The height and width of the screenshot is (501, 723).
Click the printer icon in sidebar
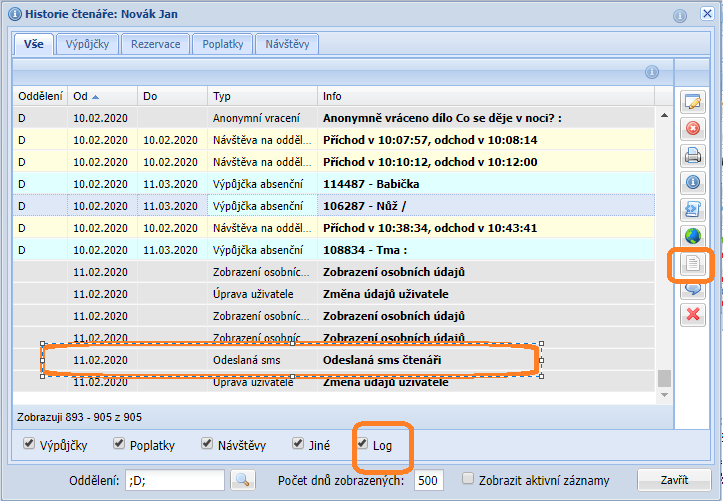point(692,156)
